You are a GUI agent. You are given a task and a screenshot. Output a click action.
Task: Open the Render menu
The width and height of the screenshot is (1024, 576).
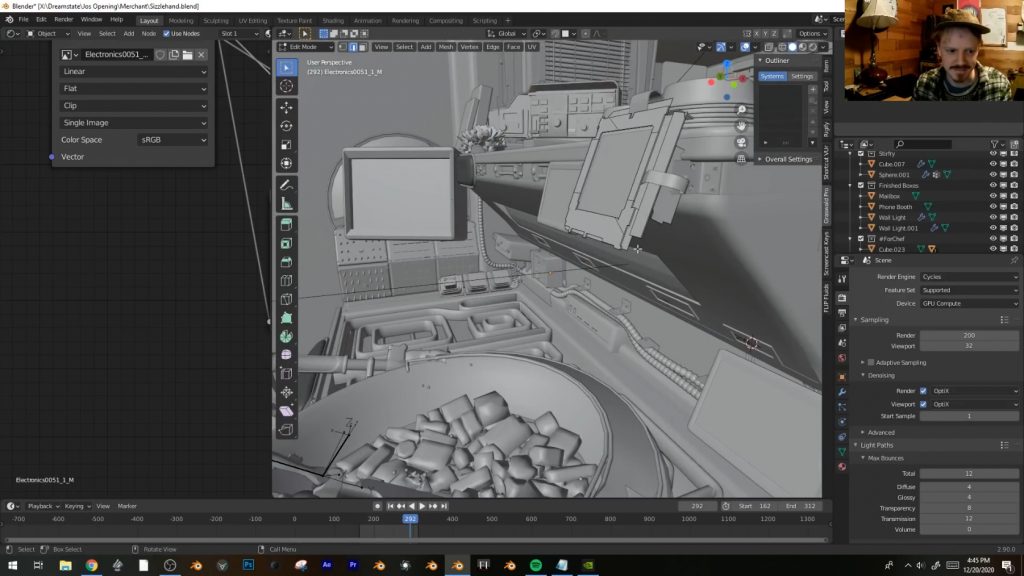pyautogui.click(x=63, y=20)
